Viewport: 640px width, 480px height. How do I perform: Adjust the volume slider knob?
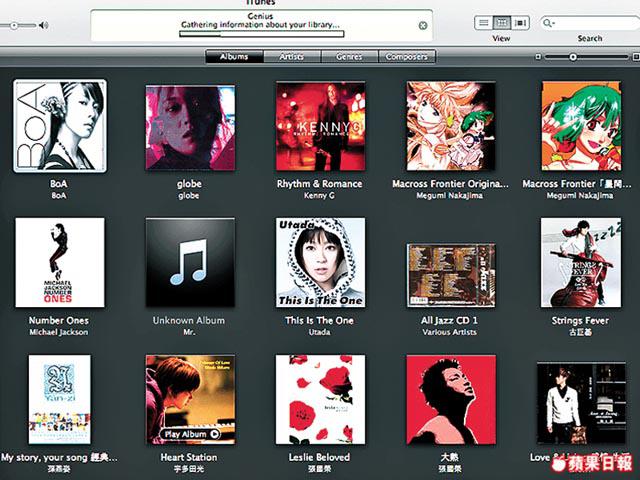pyautogui.click(x=14, y=26)
